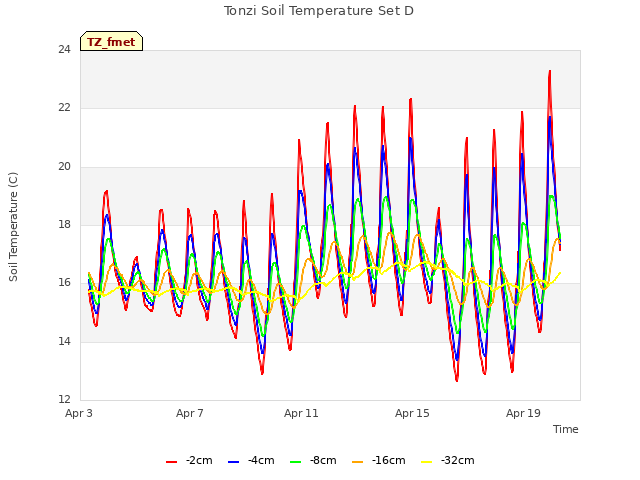The height and width of the screenshot is (480, 640).
Task: Click the green -8cm legend swatch
Action: click(296, 462)
